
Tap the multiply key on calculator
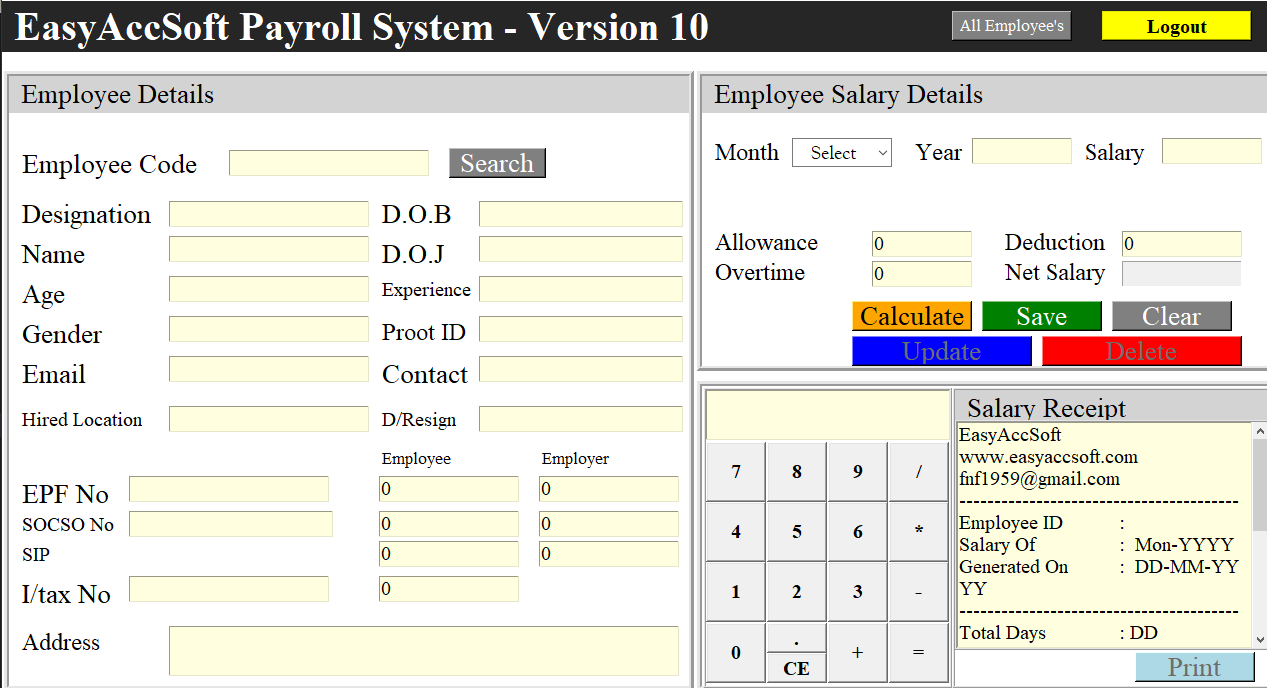(x=919, y=532)
